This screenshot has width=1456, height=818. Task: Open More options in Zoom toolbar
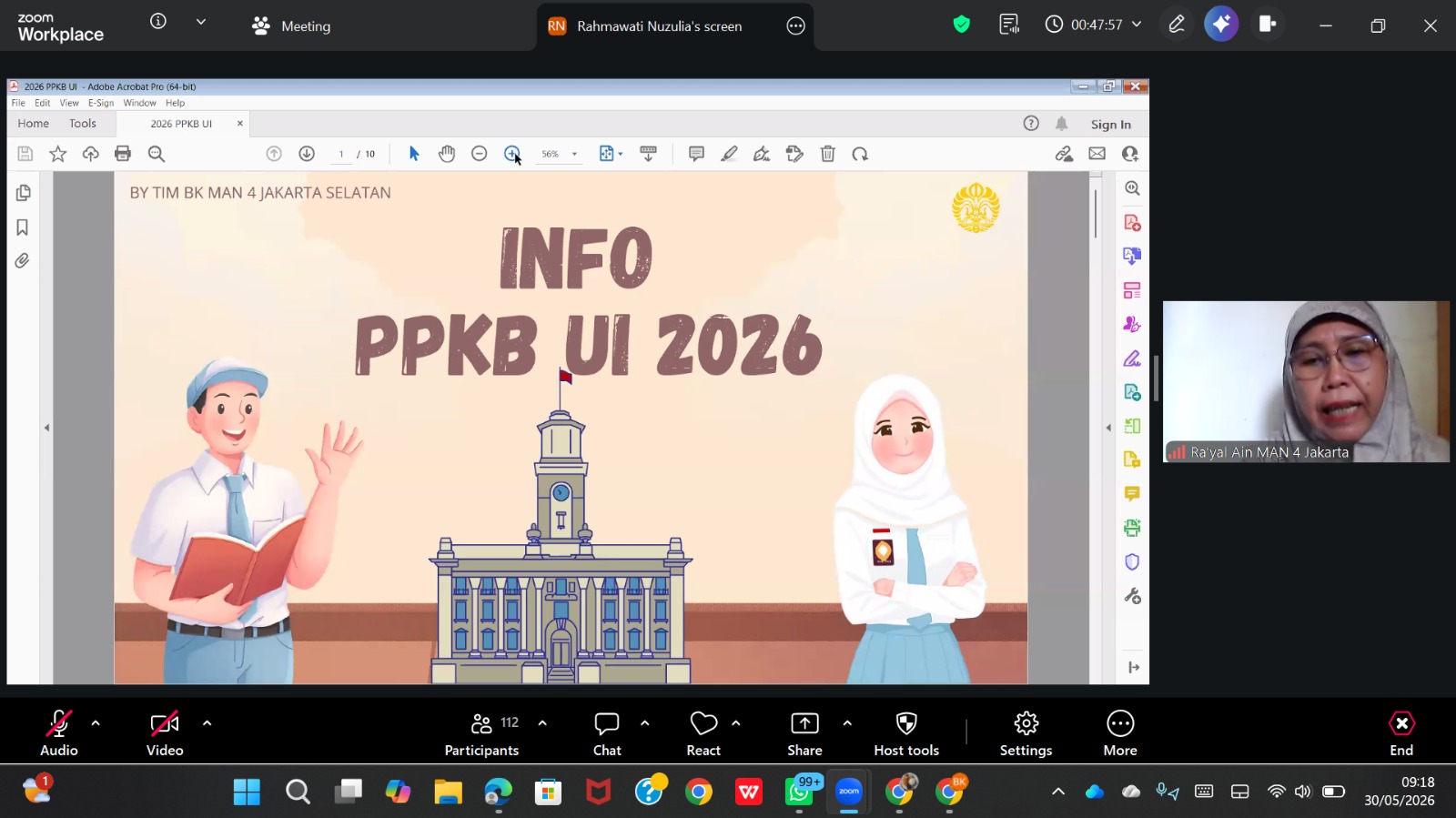1120,733
